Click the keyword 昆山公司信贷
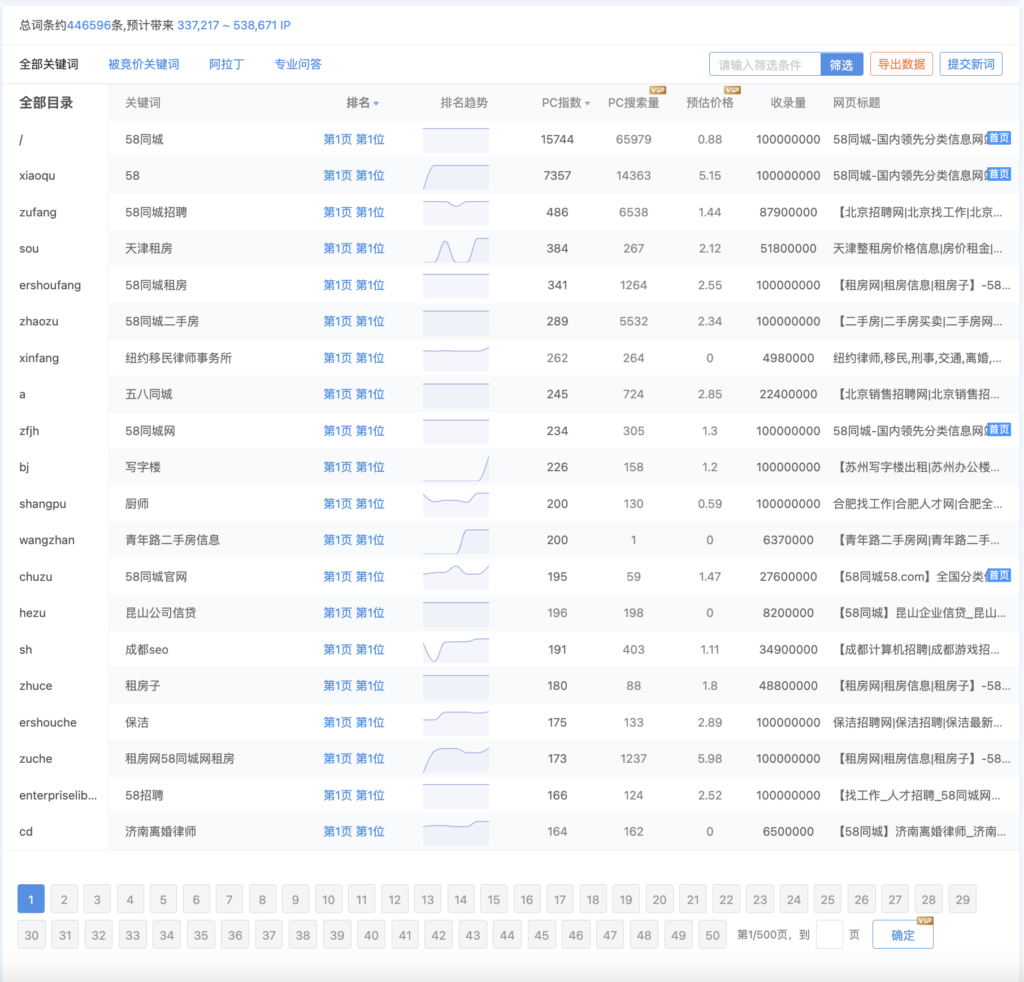The image size is (1024, 982). tap(161, 612)
